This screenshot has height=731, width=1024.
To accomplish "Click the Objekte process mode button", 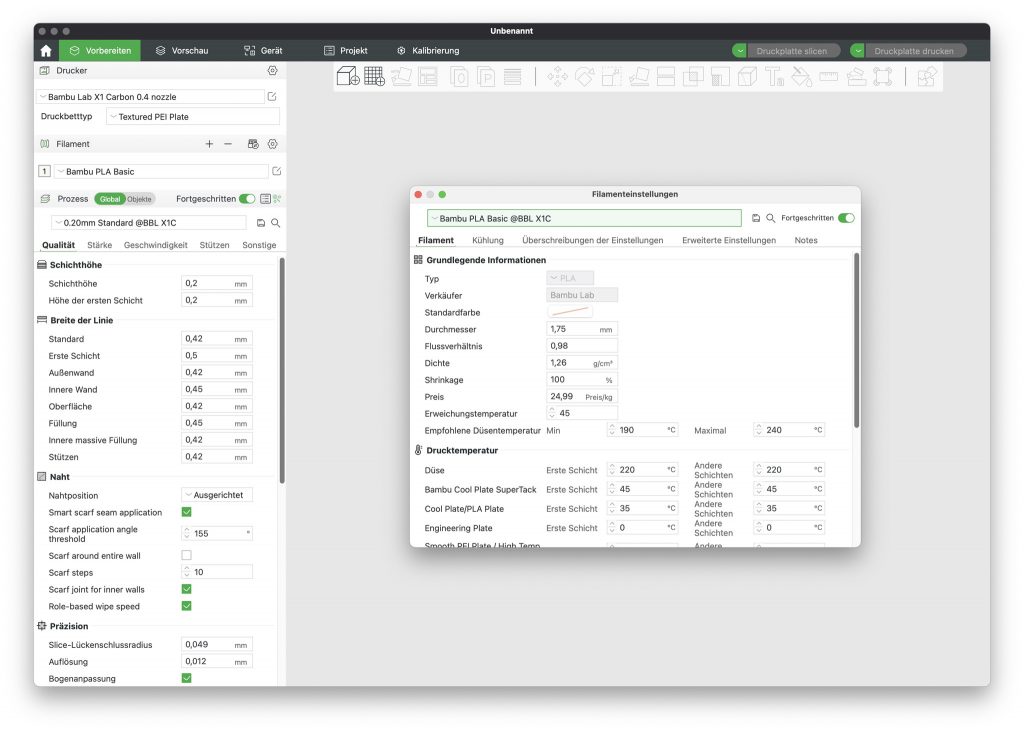I will click(140, 199).
